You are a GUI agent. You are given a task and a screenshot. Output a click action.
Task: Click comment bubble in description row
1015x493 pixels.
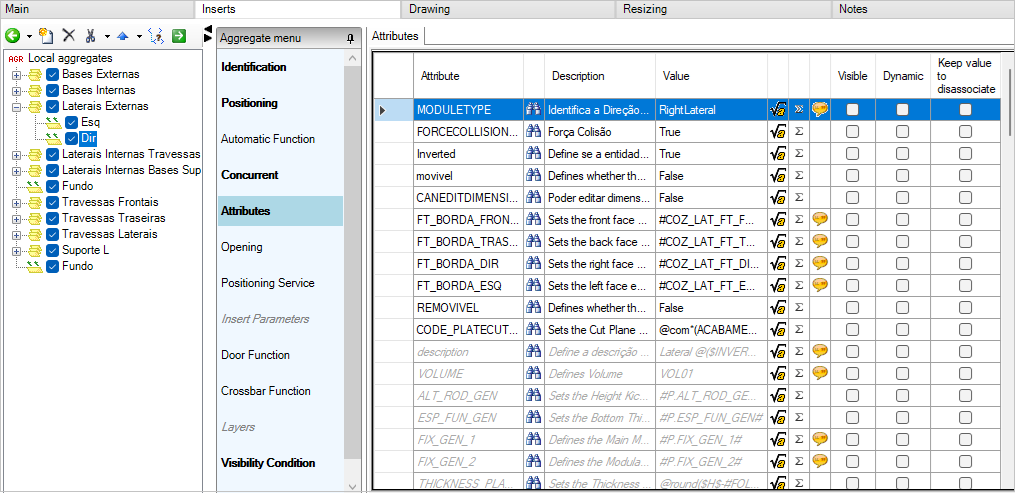[820, 351]
